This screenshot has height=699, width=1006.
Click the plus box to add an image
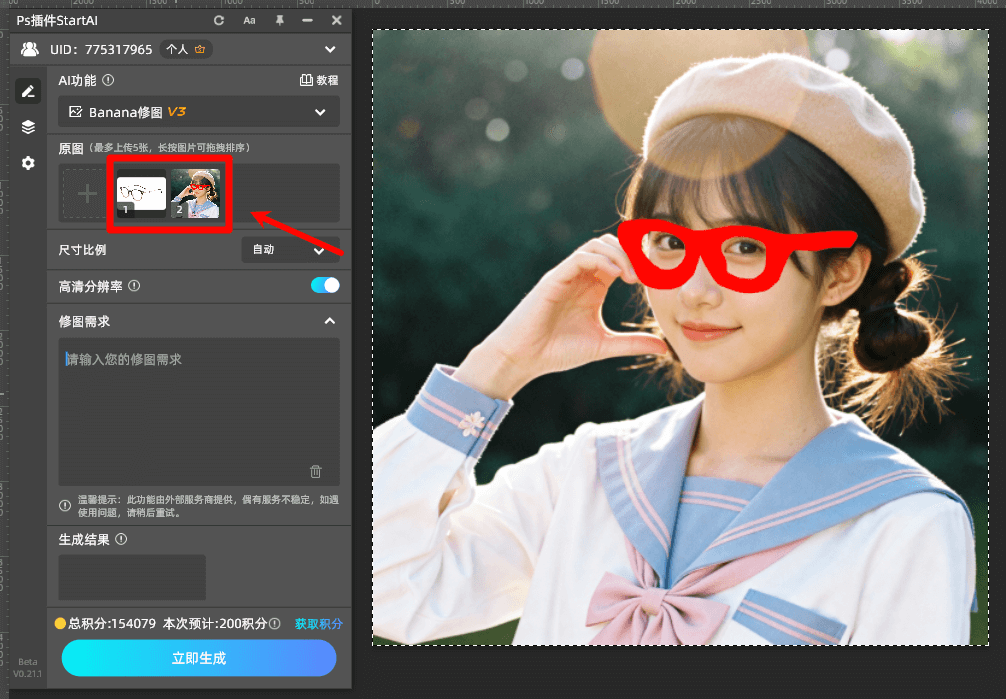(x=88, y=193)
